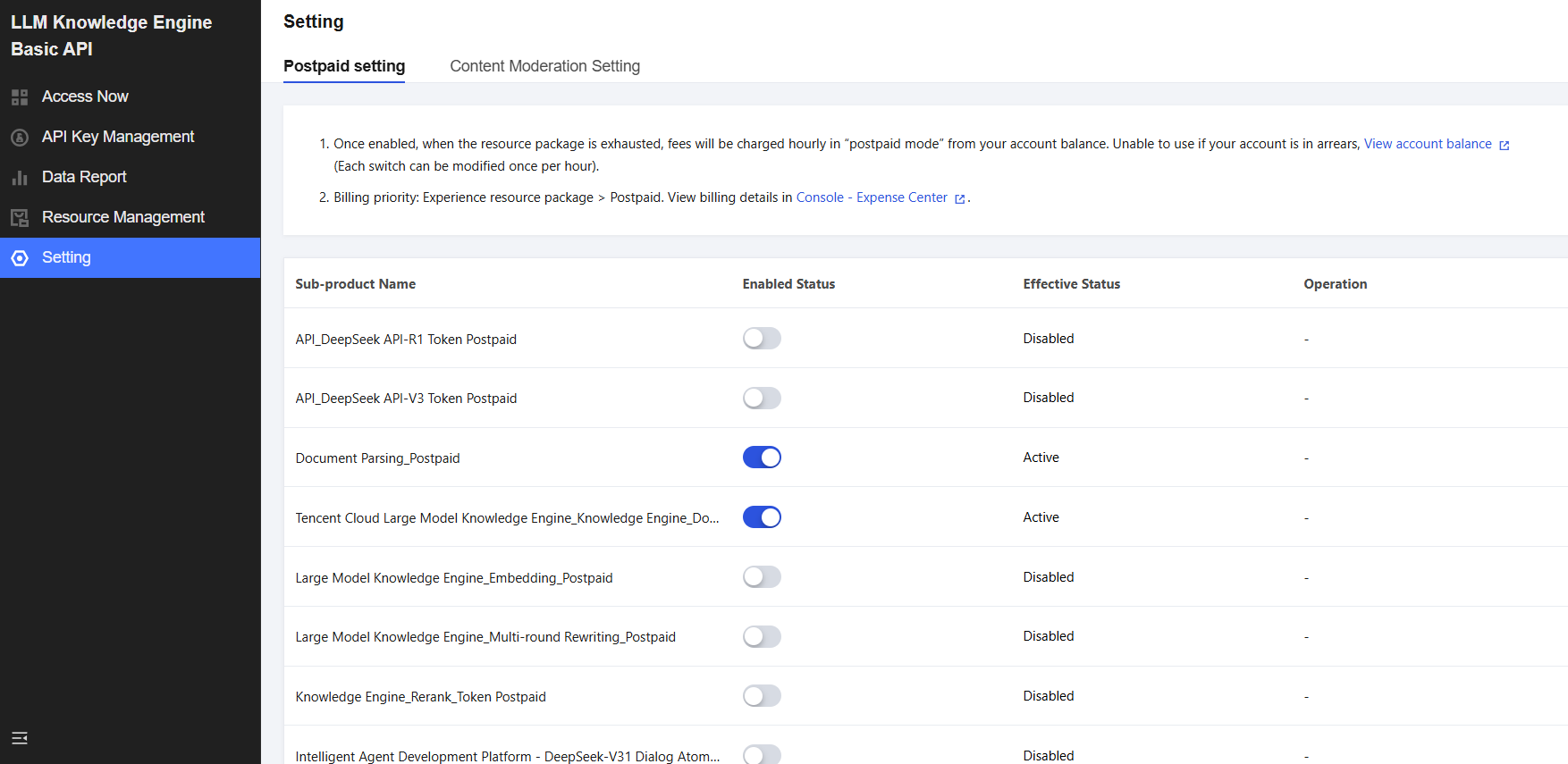Select the Postpaid setting tab

(x=344, y=66)
